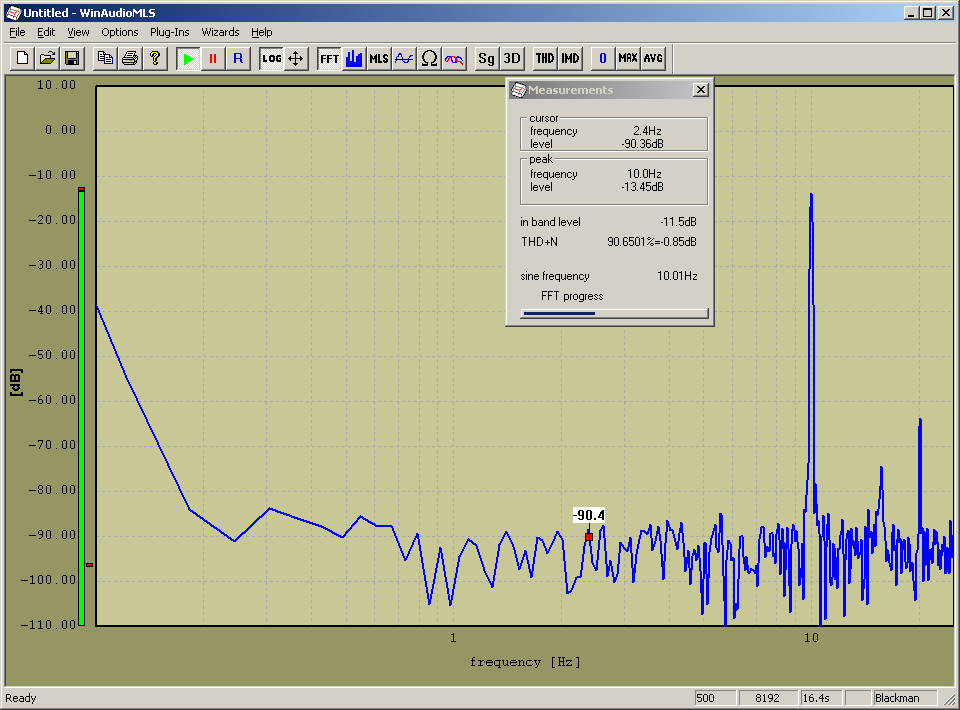
Task: Click the AVG averaging button
Action: click(653, 58)
